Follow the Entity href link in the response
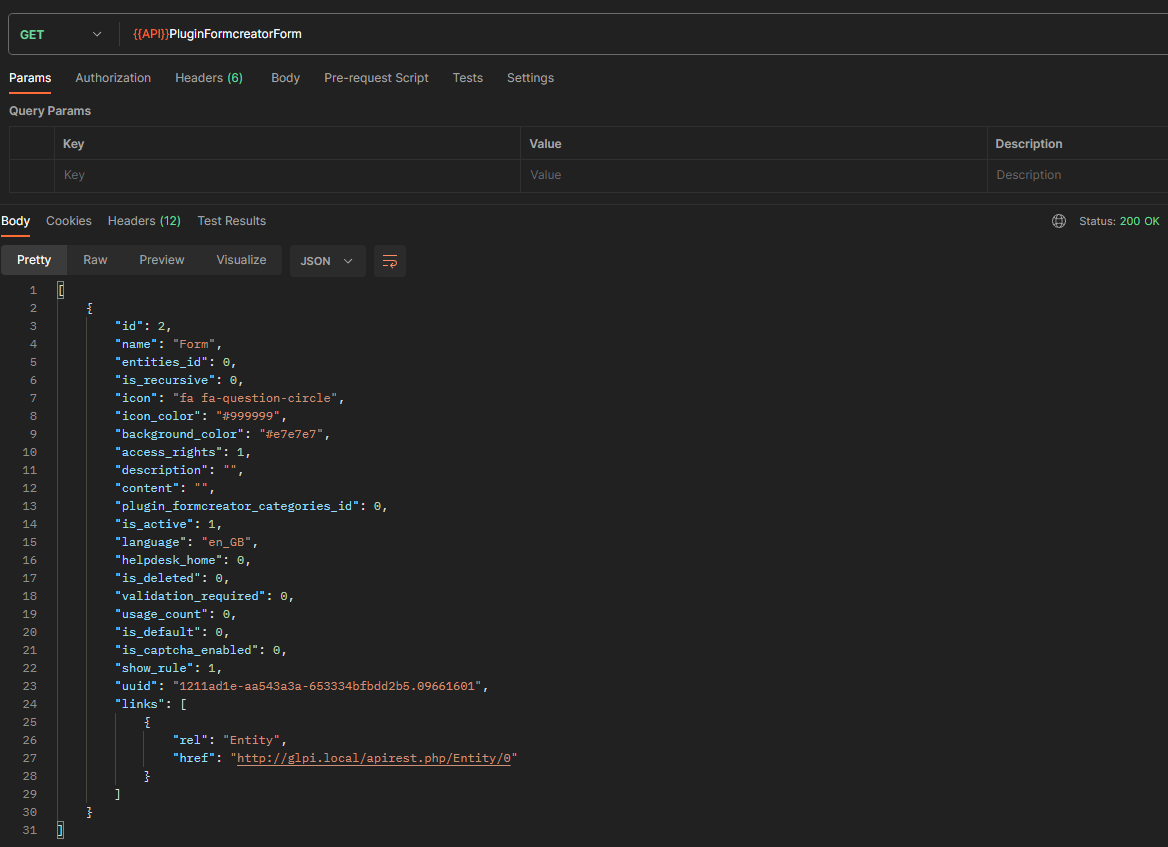Screen dimensions: 1168x847 point(374,757)
